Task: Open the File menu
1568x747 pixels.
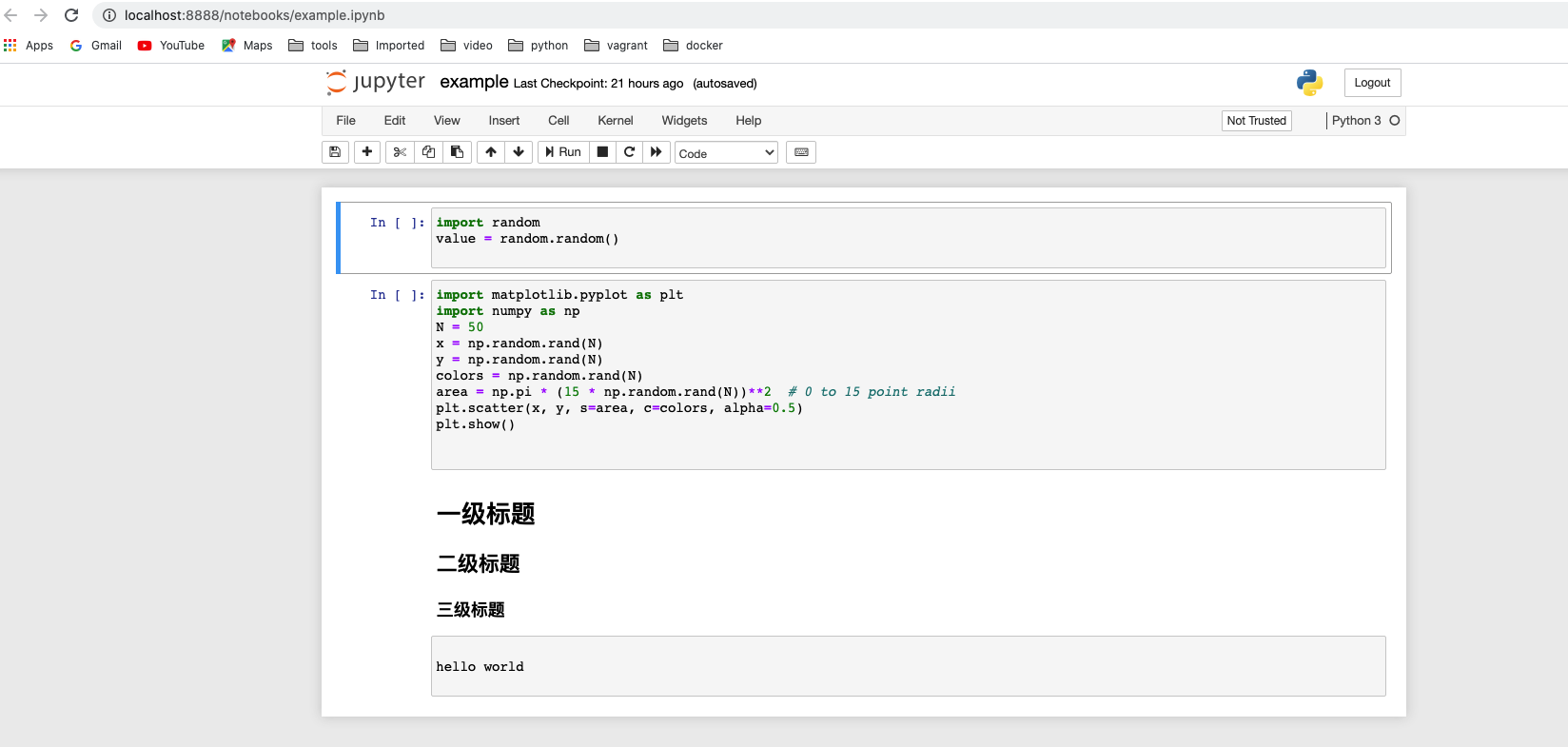Action: click(346, 121)
